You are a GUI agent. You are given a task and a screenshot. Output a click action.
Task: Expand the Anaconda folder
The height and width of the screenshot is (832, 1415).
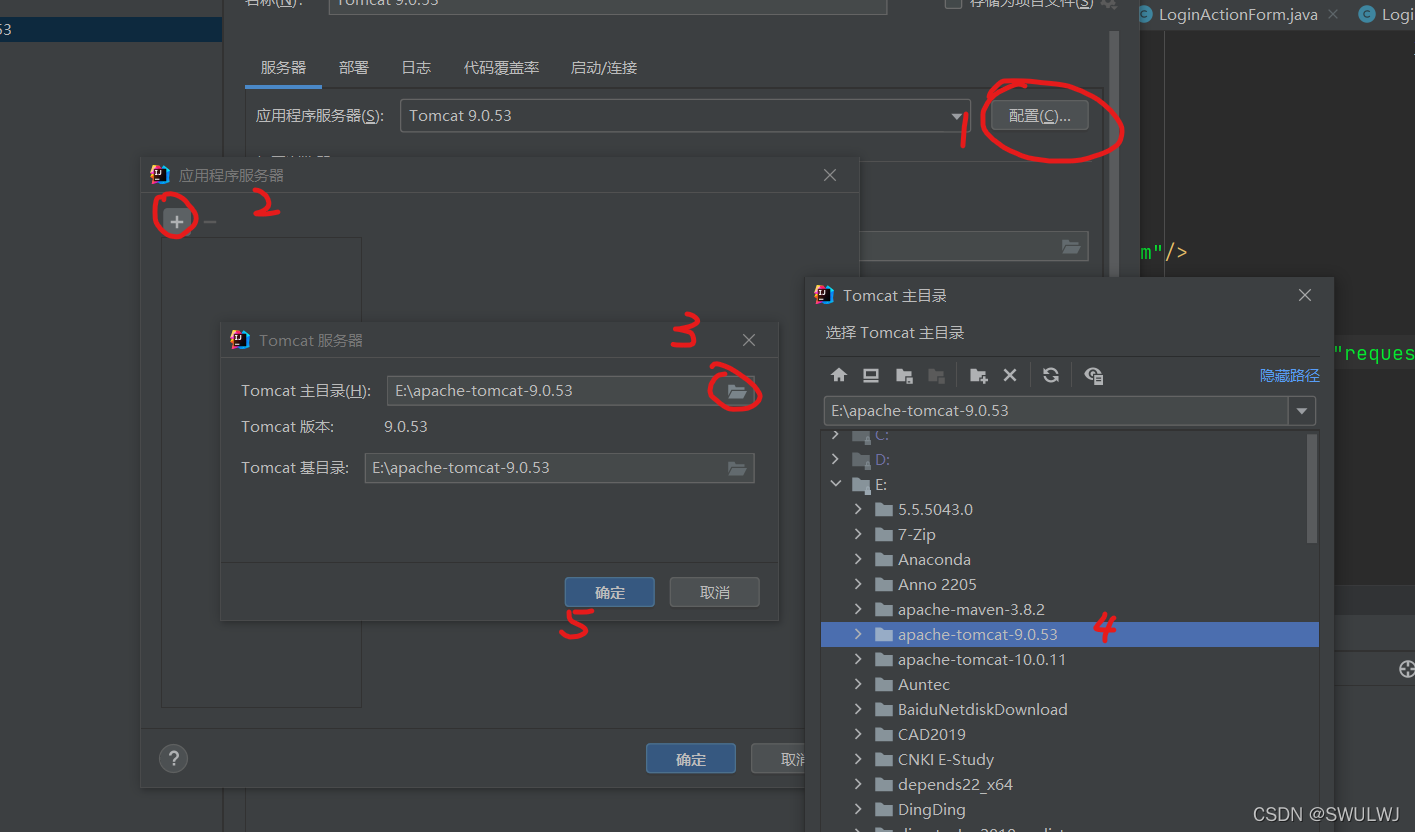(x=858, y=560)
